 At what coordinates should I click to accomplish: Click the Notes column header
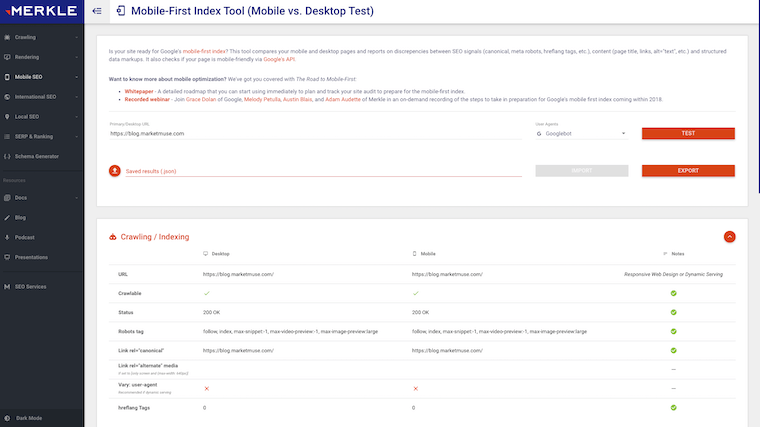[x=674, y=254]
